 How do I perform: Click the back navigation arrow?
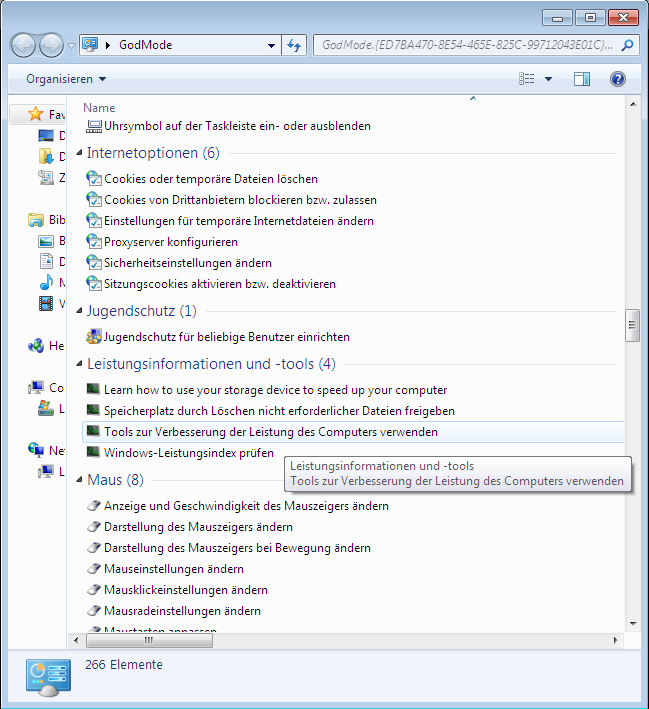click(x=24, y=46)
